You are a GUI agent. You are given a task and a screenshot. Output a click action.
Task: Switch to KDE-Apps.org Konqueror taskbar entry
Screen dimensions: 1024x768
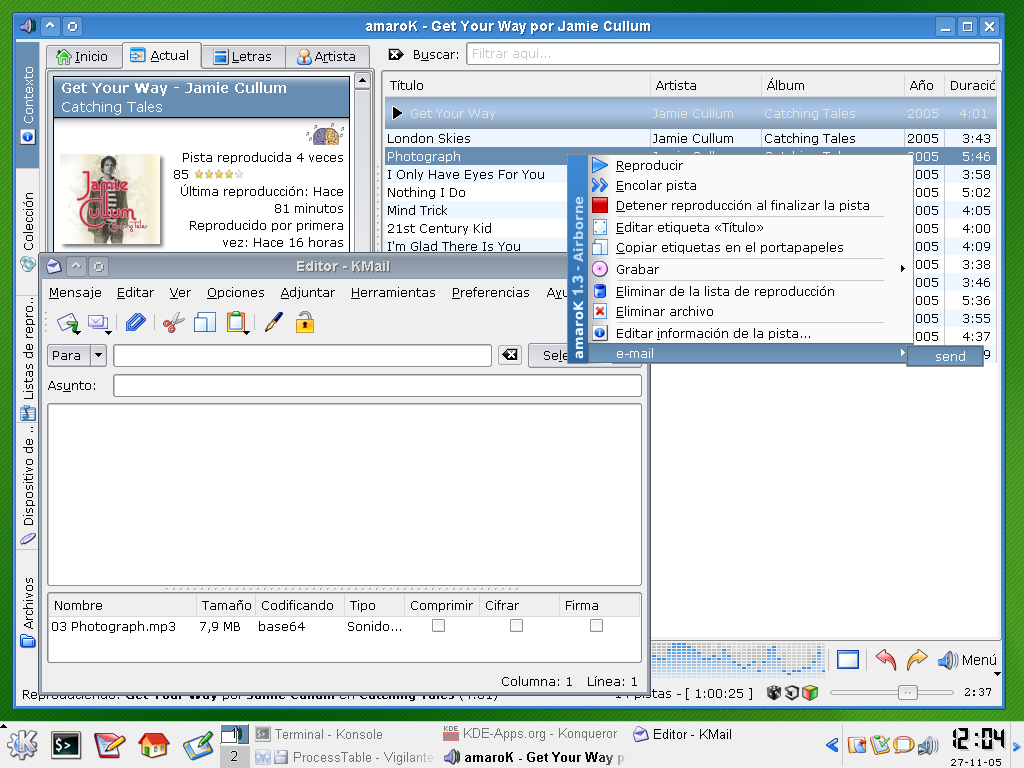530,733
